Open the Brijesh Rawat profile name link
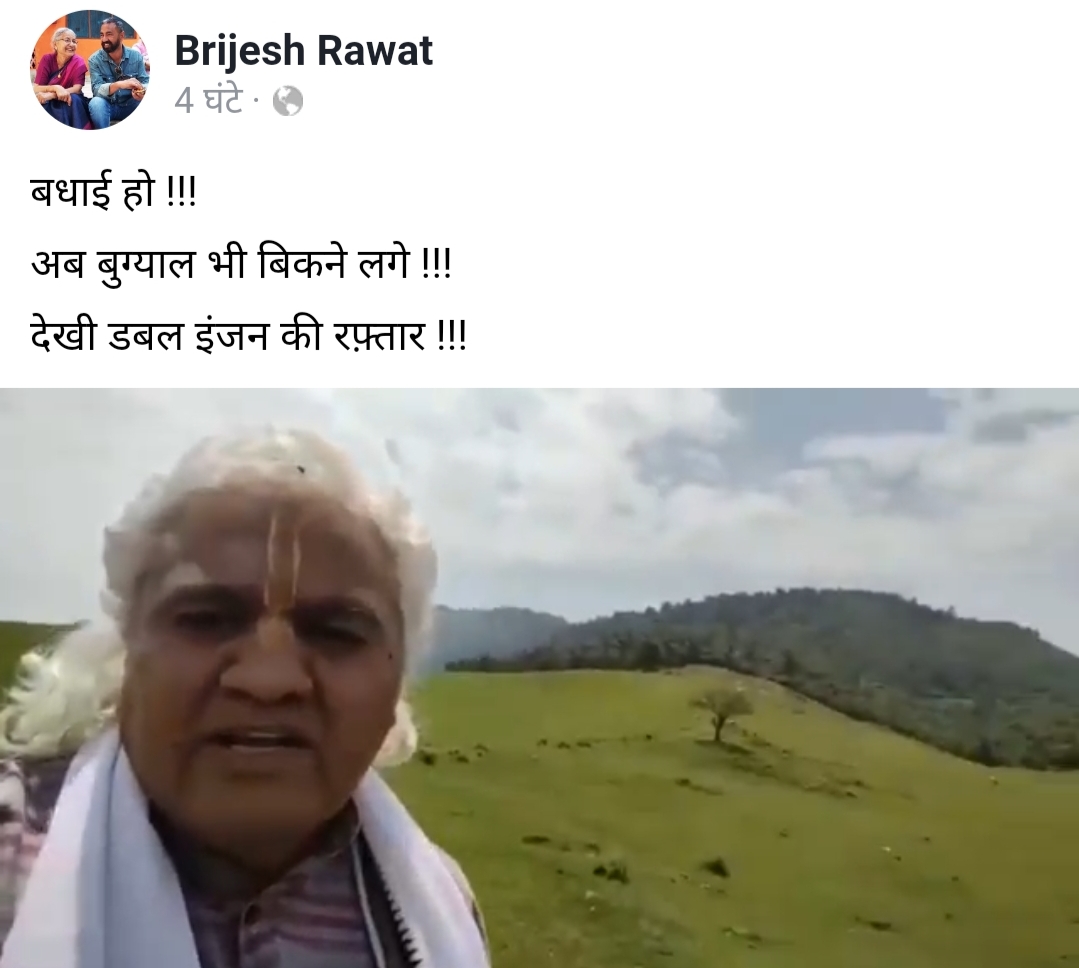The image size is (1079, 968). tap(303, 50)
